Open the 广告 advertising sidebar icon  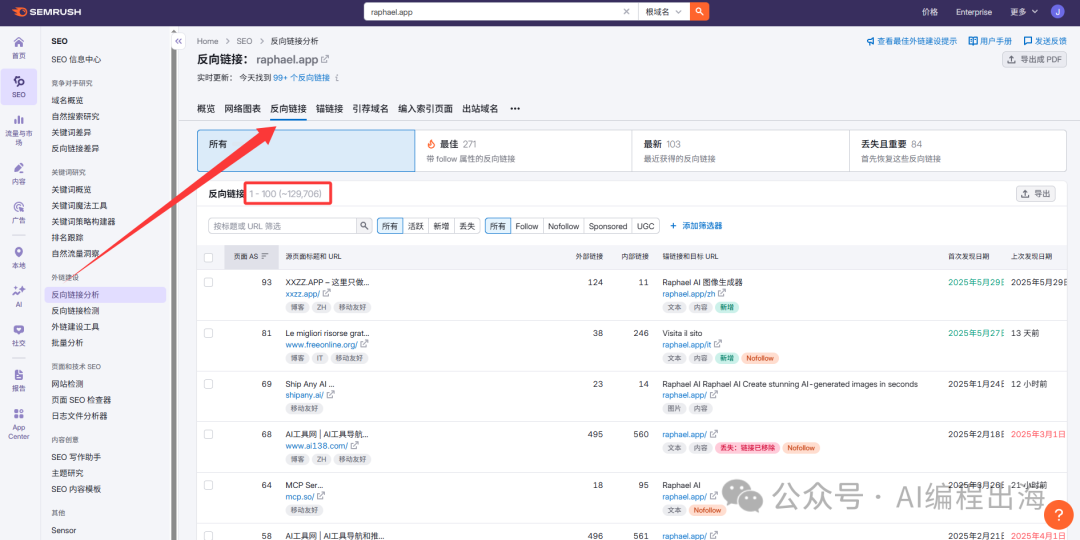click(19, 212)
